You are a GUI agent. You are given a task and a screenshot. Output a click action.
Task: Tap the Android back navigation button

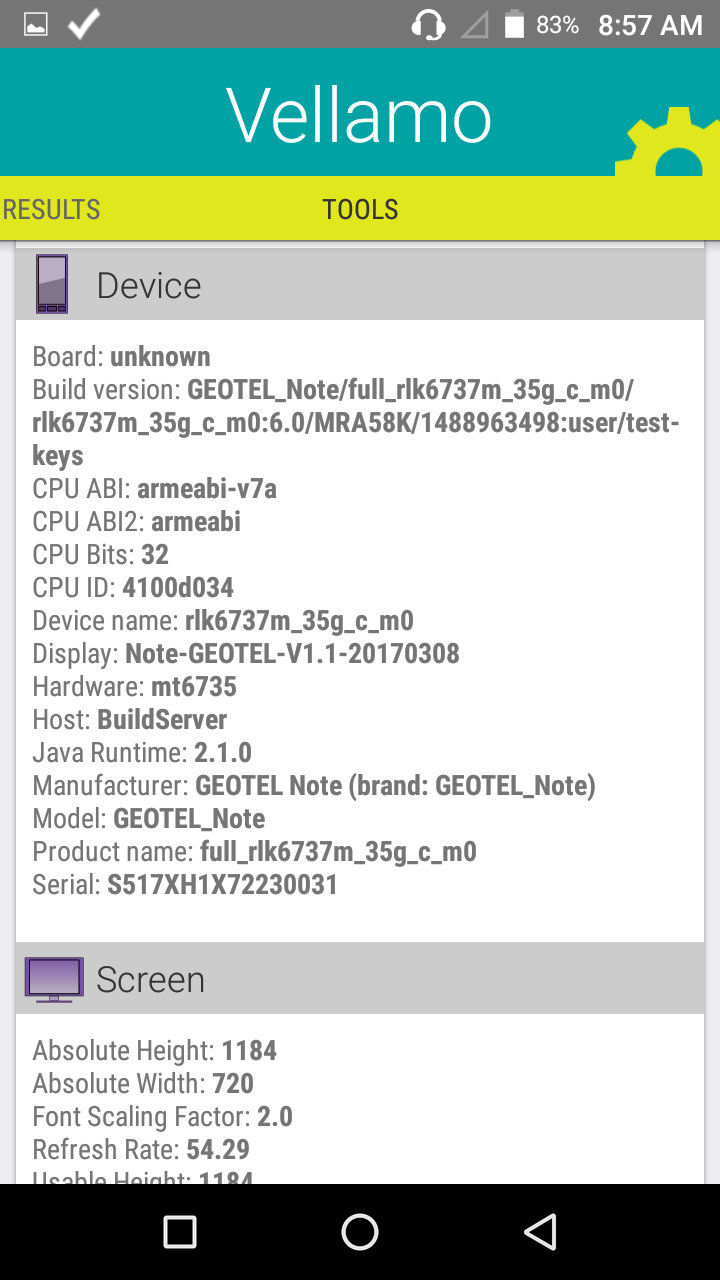[x=540, y=1232]
